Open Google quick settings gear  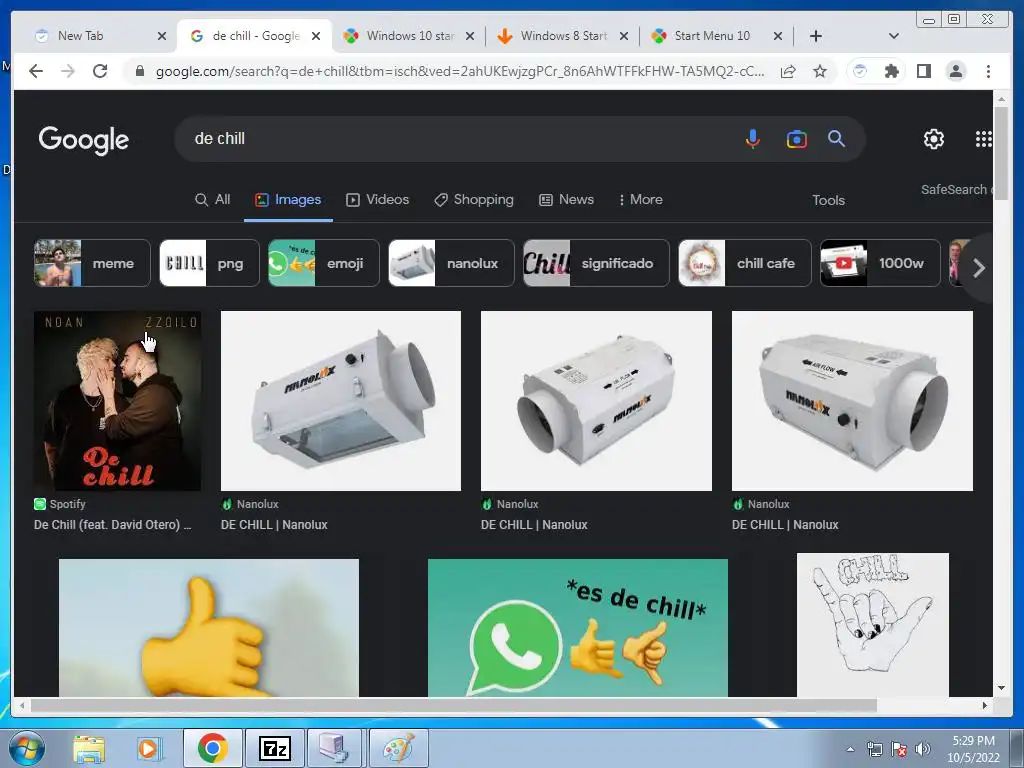pyautogui.click(x=934, y=138)
